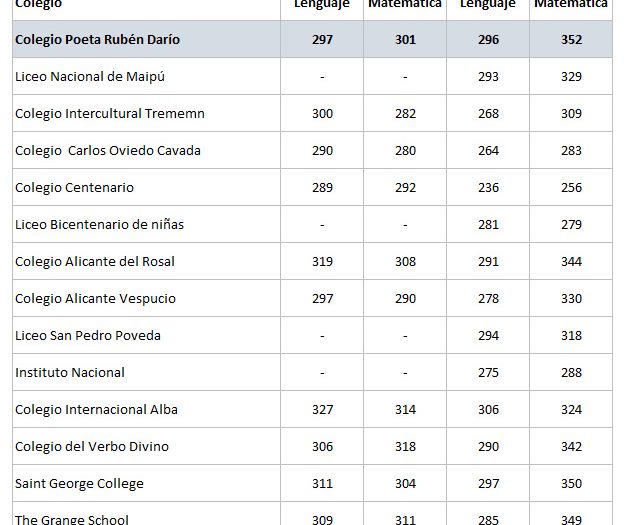The height and width of the screenshot is (525, 633).
Task: Click Colegio Intercultural Trememn name cell
Action: 109,113
